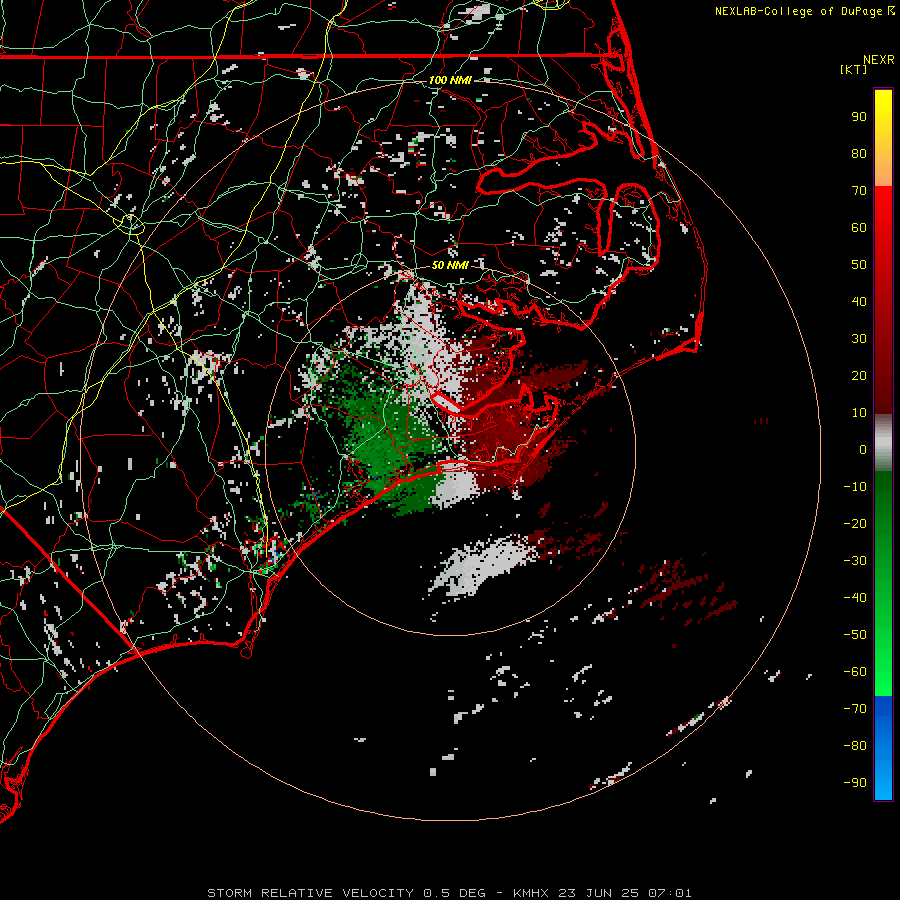Click the 30 value on velocity scale
This screenshot has height=900, width=900.
(859, 339)
